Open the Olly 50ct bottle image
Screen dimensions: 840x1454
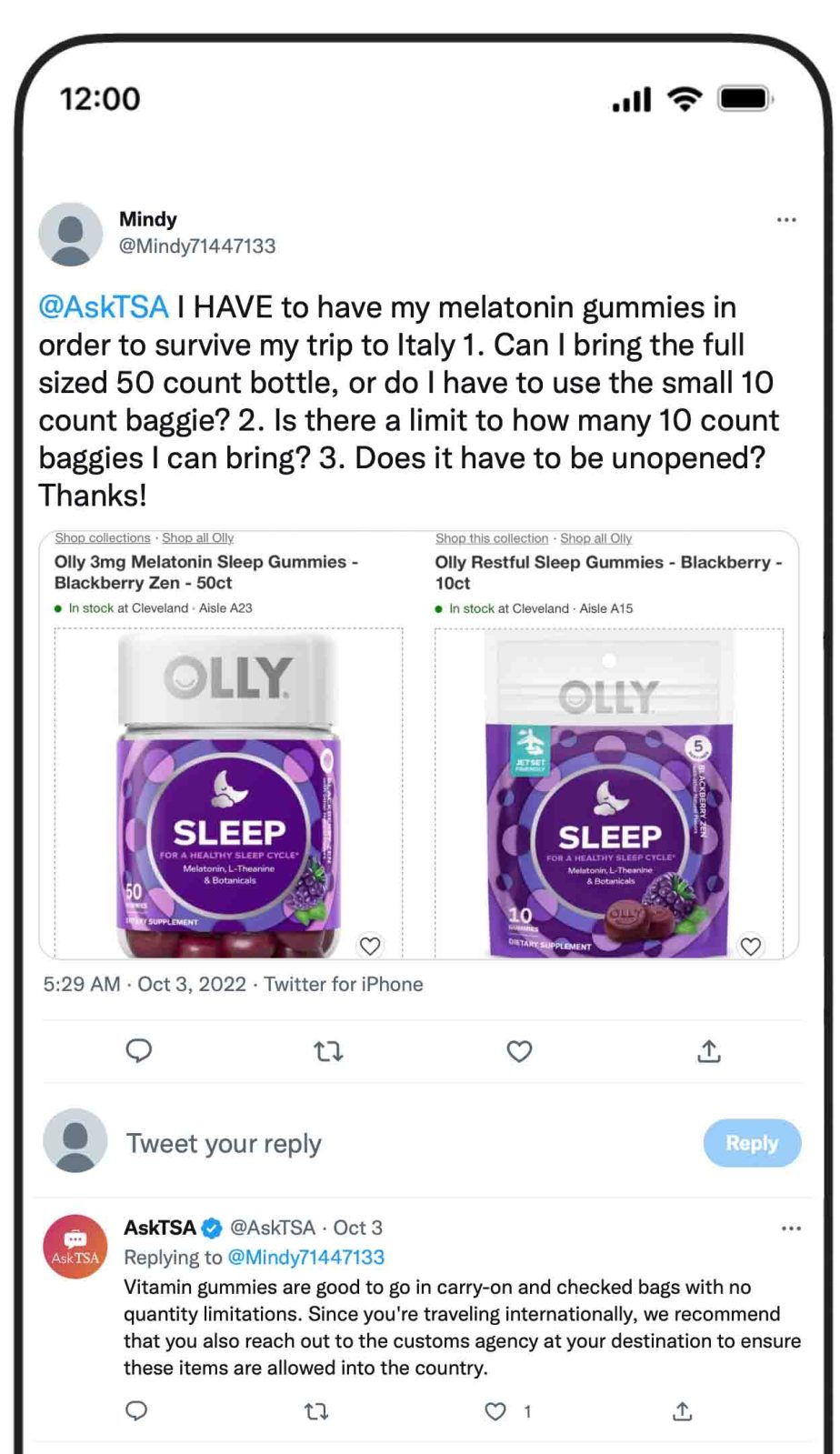pos(229,793)
